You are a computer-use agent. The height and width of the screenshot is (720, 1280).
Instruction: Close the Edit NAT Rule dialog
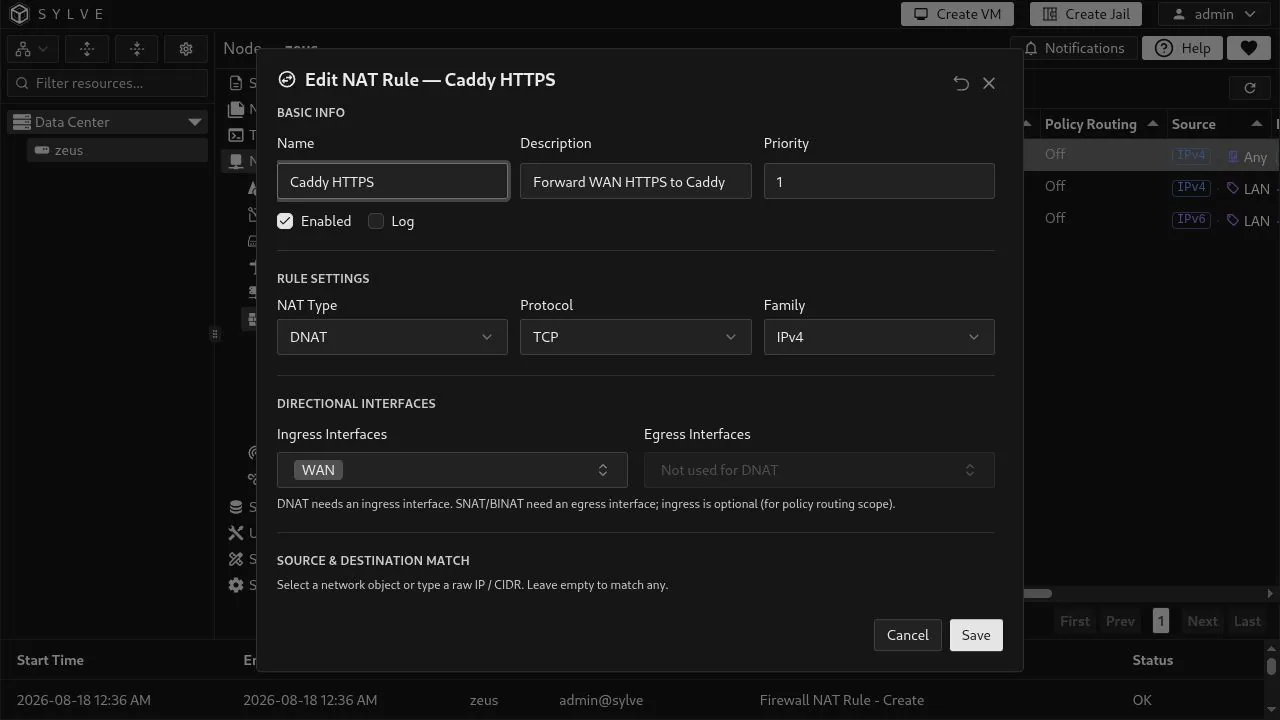(x=989, y=83)
